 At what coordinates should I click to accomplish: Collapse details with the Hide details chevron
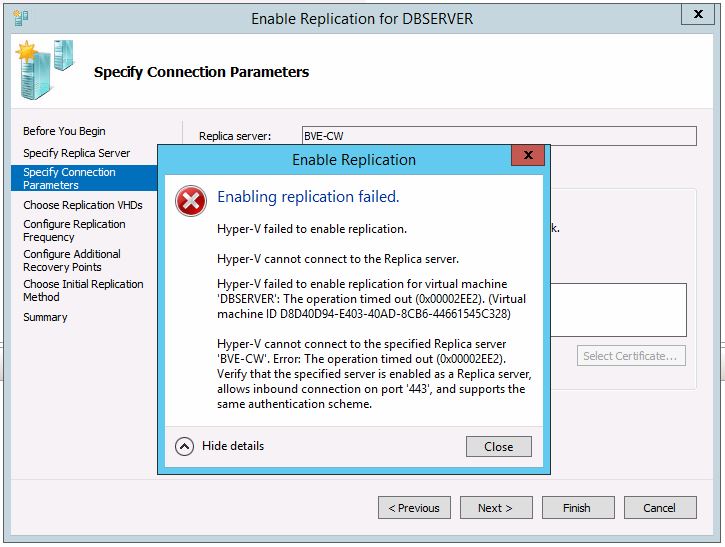coord(184,446)
